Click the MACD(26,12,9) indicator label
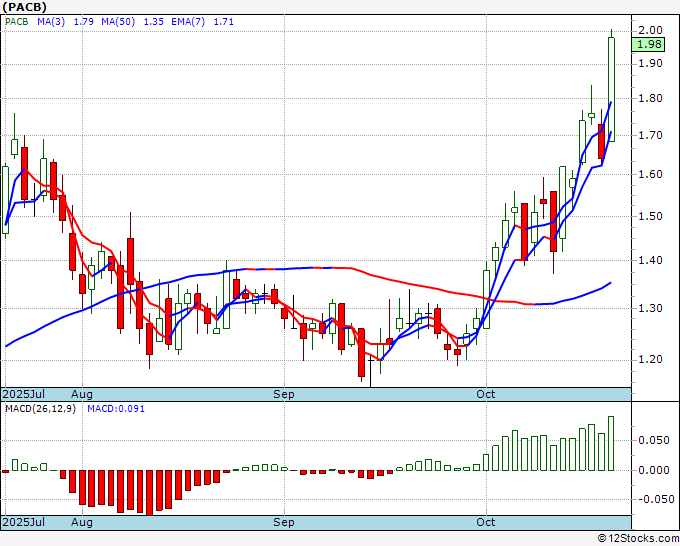The width and height of the screenshot is (680, 546). pyautogui.click(x=40, y=409)
